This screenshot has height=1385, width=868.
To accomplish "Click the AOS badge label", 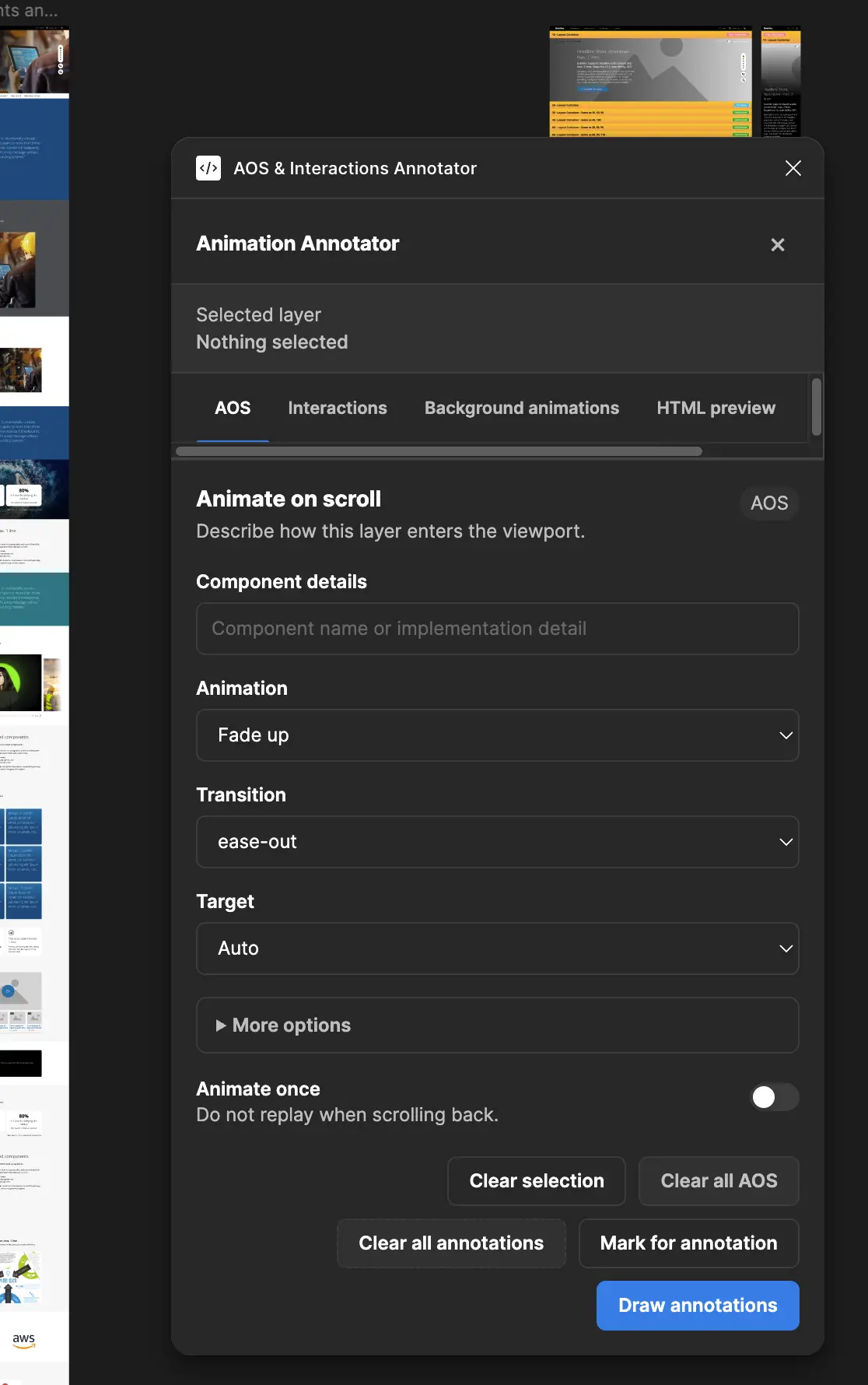I will pyautogui.click(x=769, y=503).
